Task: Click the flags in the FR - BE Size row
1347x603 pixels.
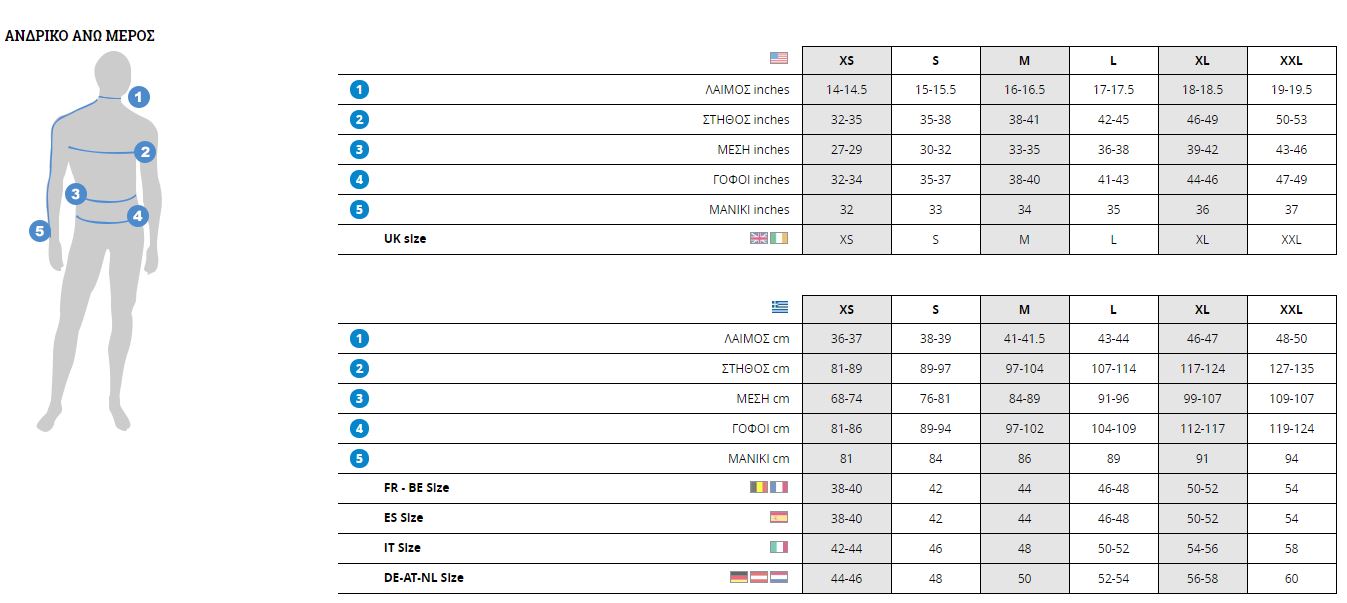Action: pos(769,487)
